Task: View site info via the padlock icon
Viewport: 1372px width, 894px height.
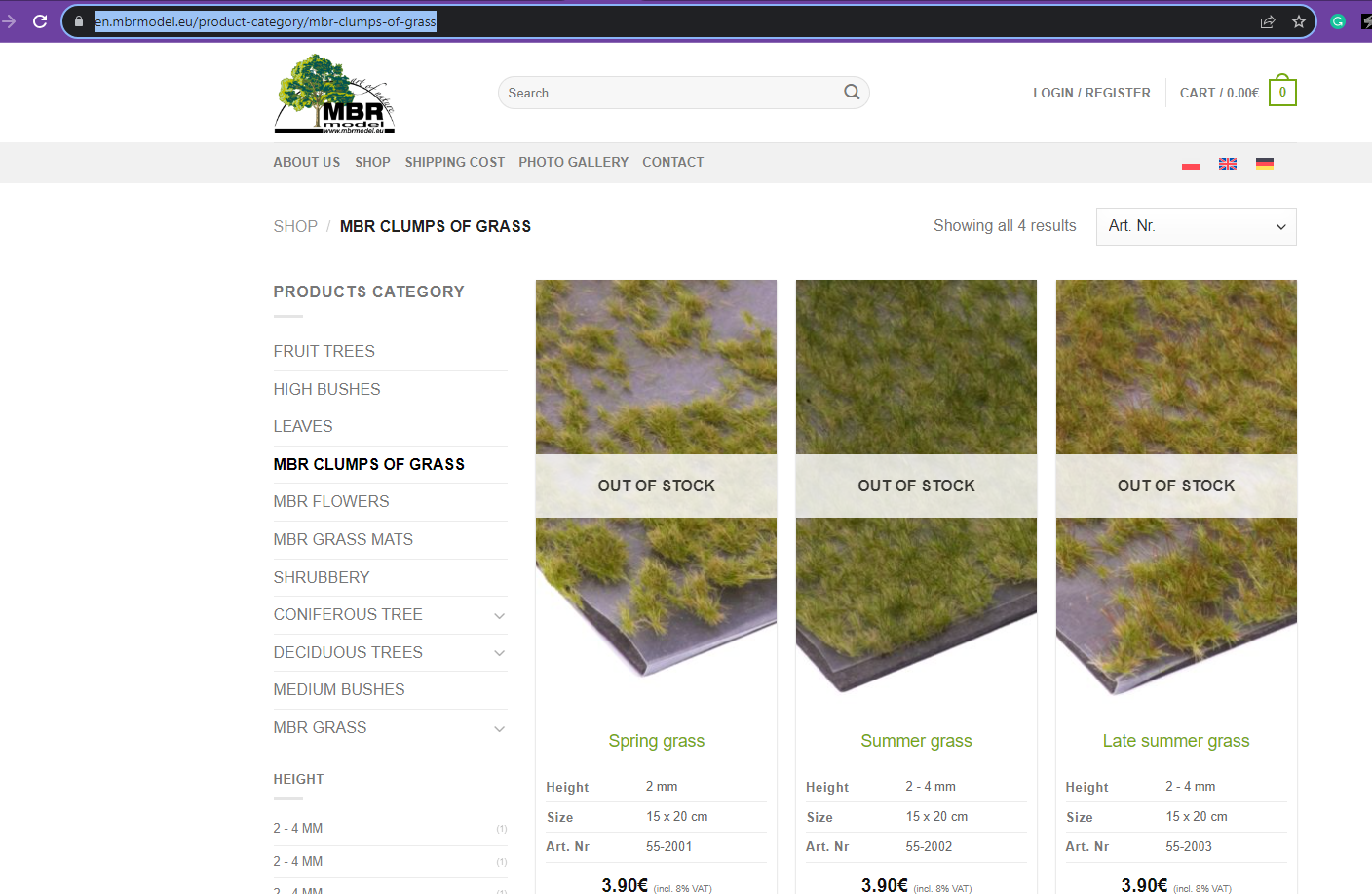Action: point(79,21)
